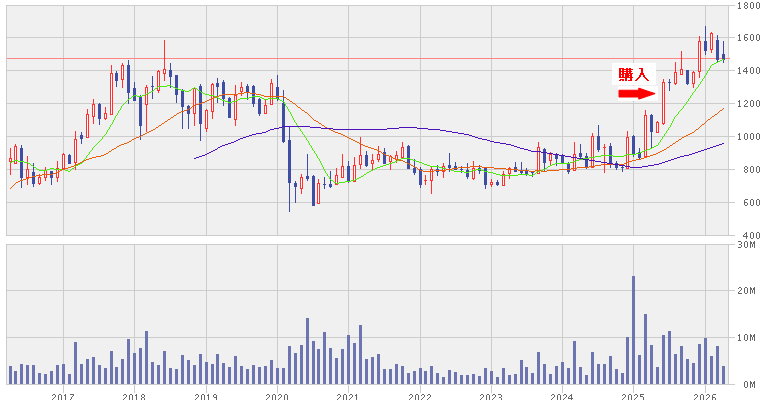Select the 2018 year label on time axis

[x=133, y=395]
